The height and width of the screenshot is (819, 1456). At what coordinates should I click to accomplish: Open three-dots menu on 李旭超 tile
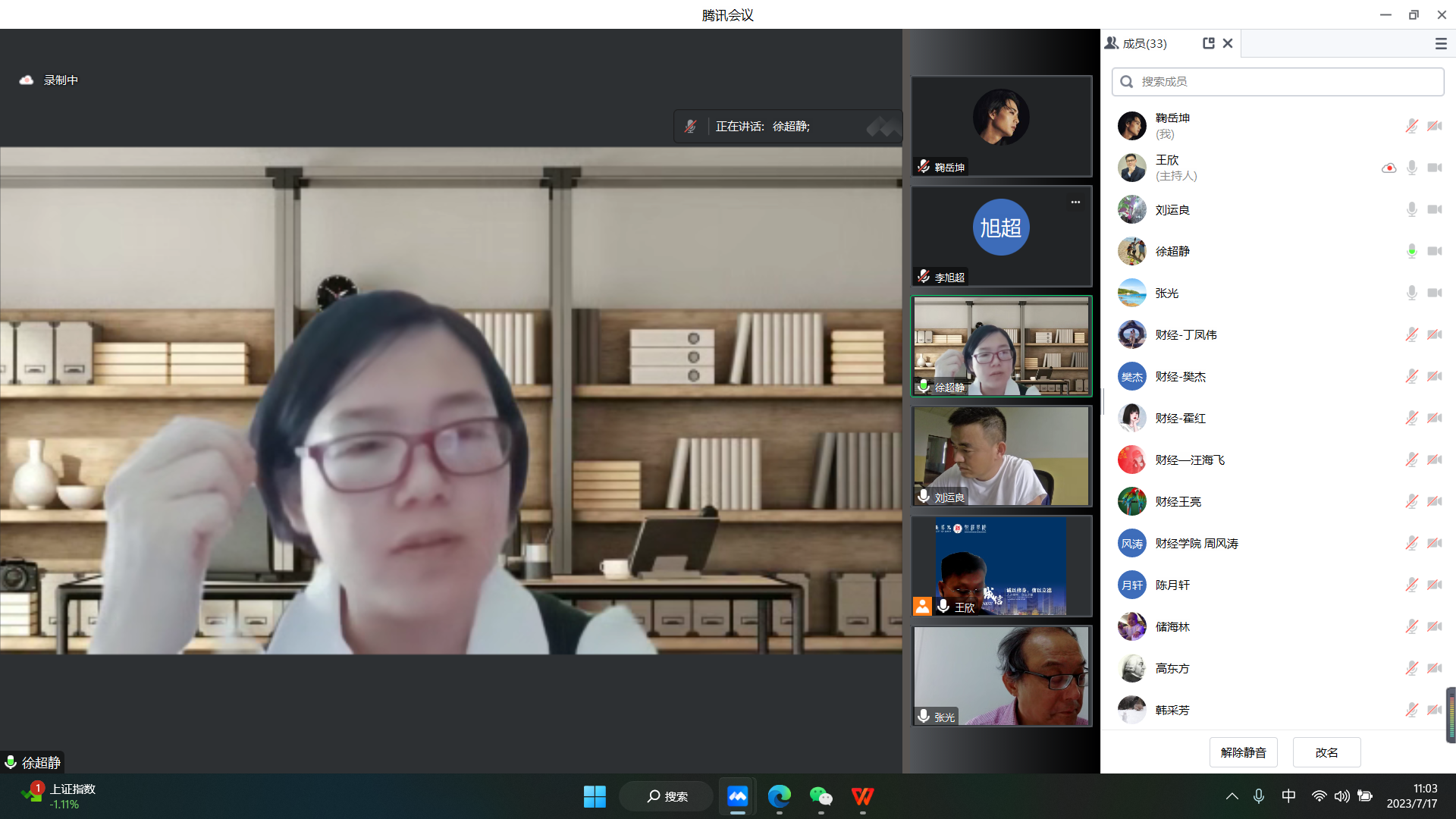click(1075, 202)
